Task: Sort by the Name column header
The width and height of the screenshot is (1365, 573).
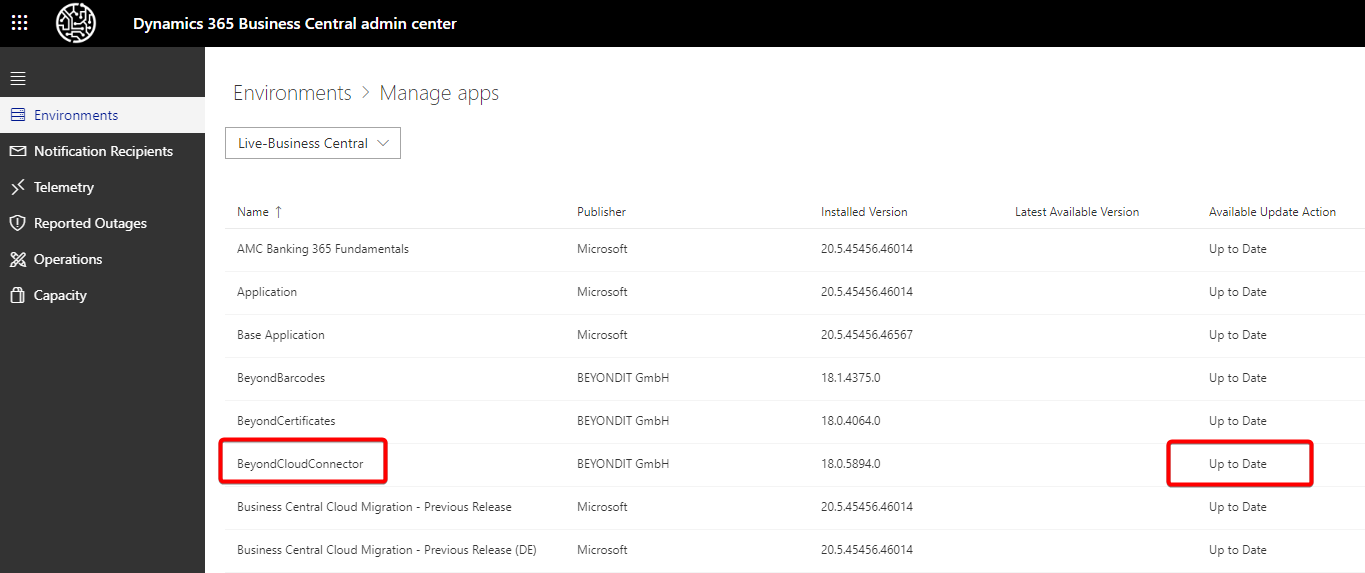Action: [x=253, y=212]
